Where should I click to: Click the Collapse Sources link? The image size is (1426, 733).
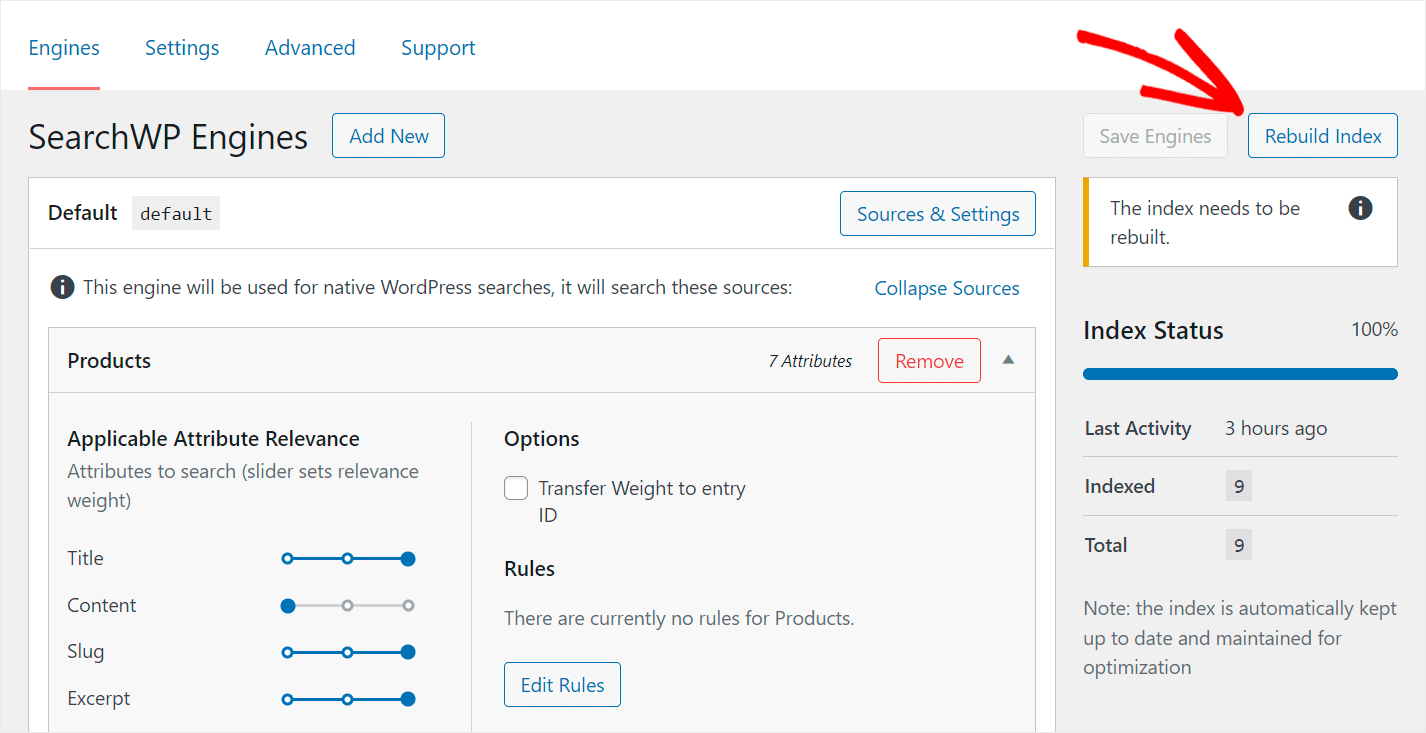947,288
